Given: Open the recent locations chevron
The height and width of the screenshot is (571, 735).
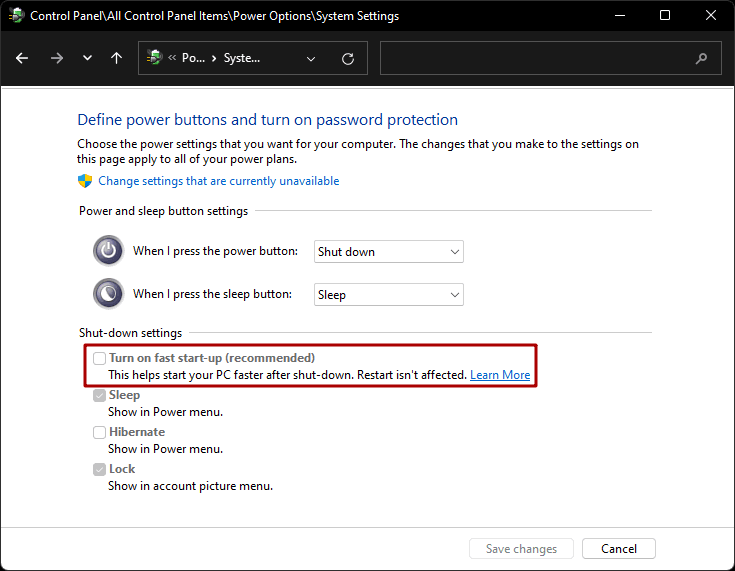Looking at the screenshot, I should (87, 58).
